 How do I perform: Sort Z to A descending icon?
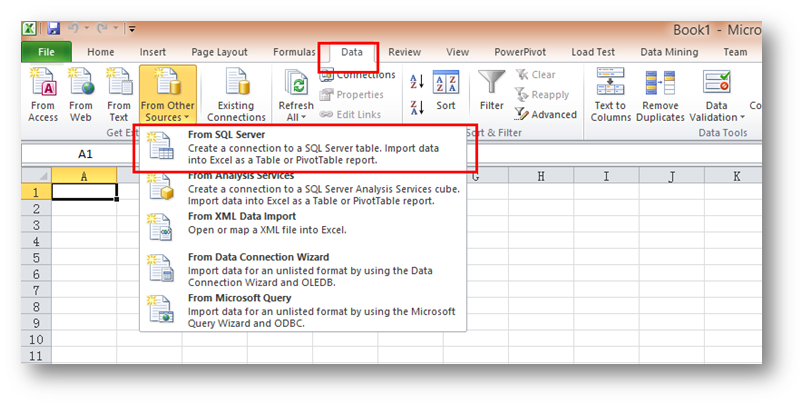(417, 108)
